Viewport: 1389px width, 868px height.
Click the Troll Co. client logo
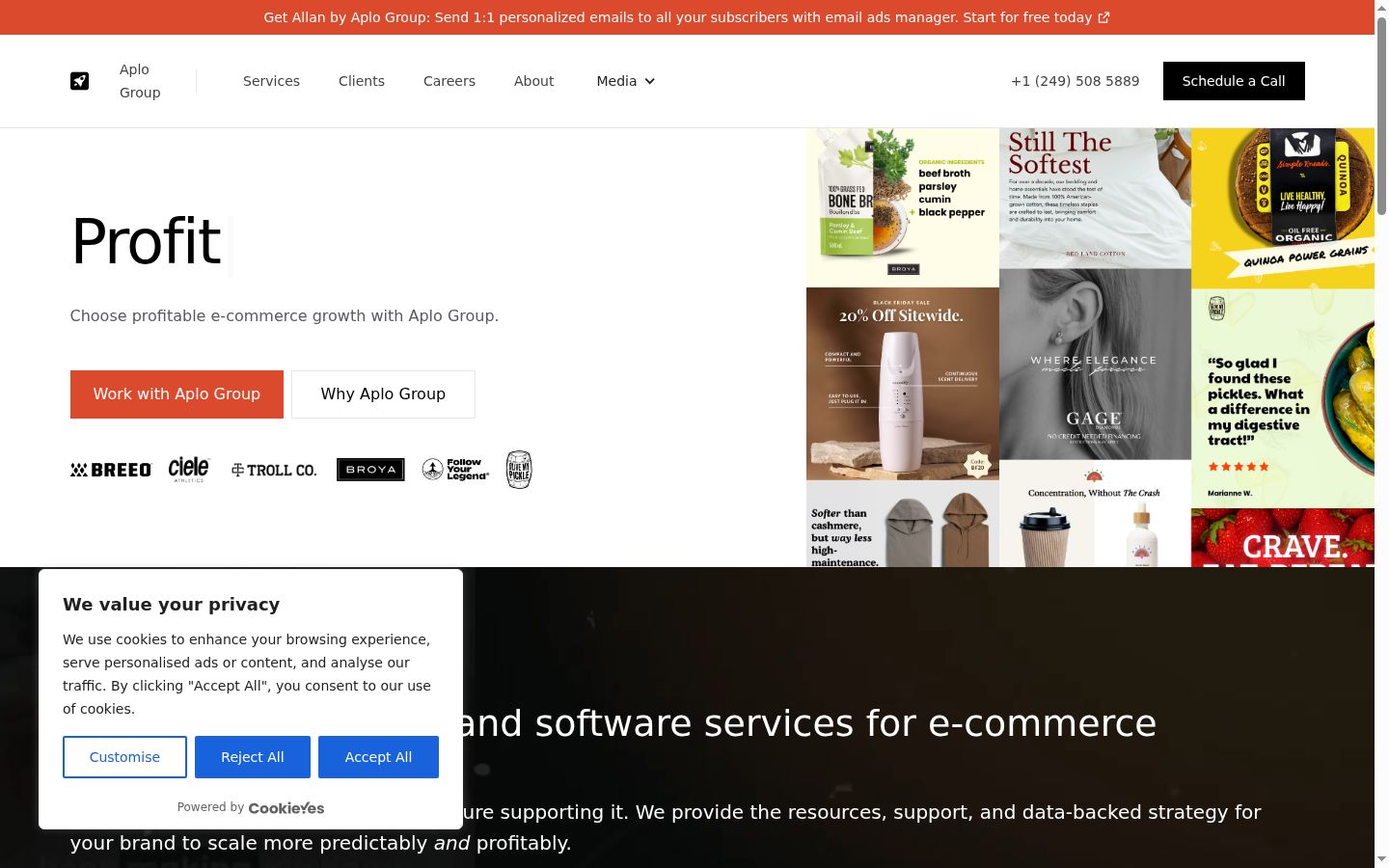pyautogui.click(x=274, y=470)
